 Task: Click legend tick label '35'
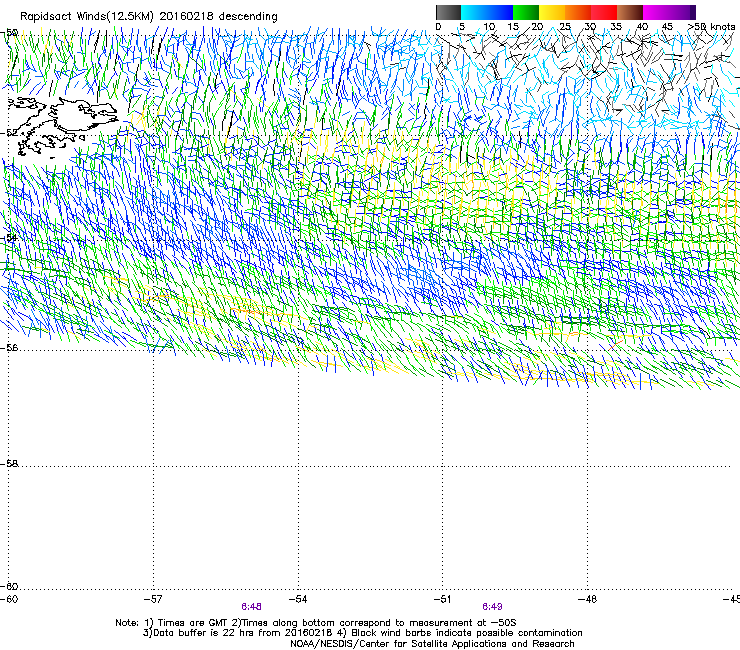(x=616, y=27)
